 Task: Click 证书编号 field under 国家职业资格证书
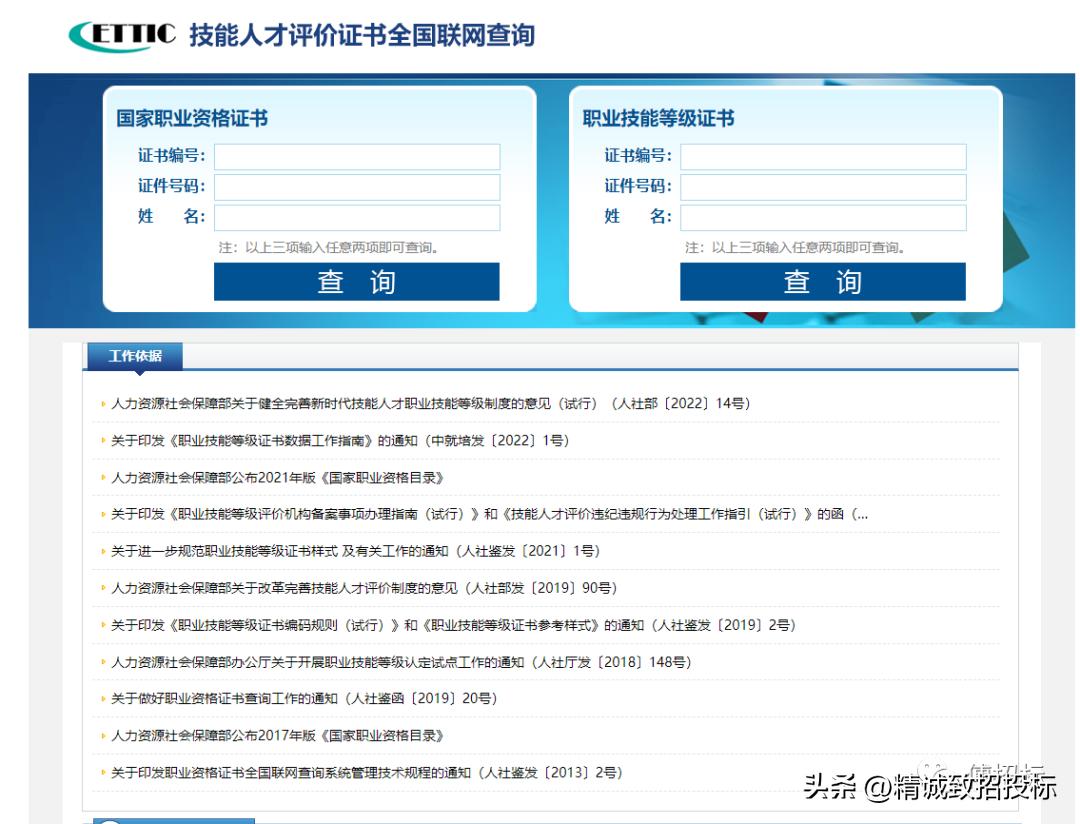[355, 156]
